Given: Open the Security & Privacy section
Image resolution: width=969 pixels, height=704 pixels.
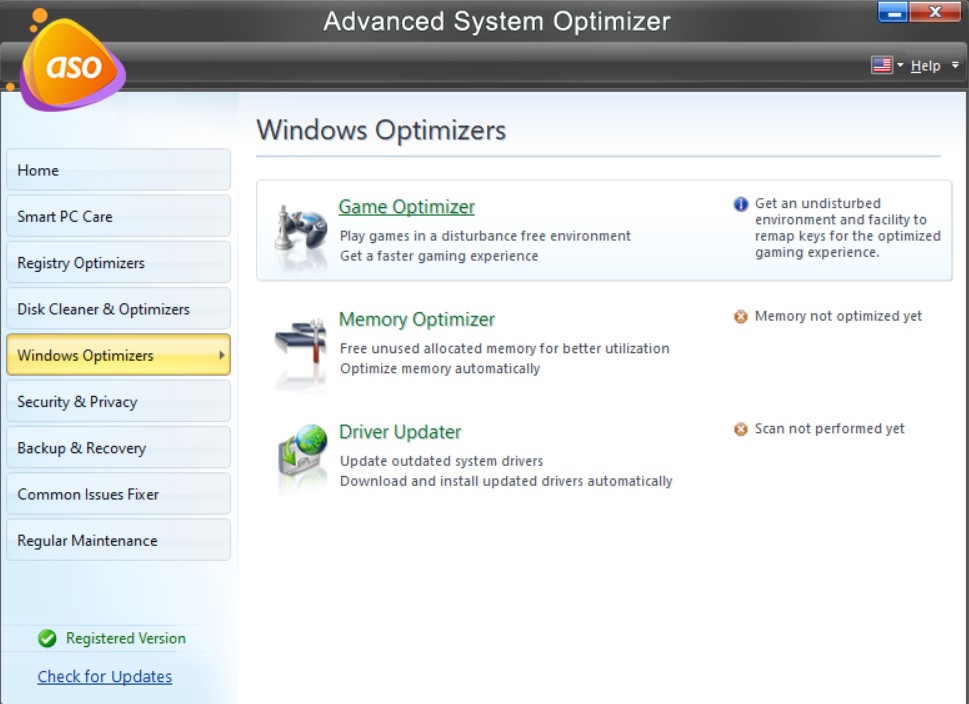Looking at the screenshot, I should tap(118, 400).
